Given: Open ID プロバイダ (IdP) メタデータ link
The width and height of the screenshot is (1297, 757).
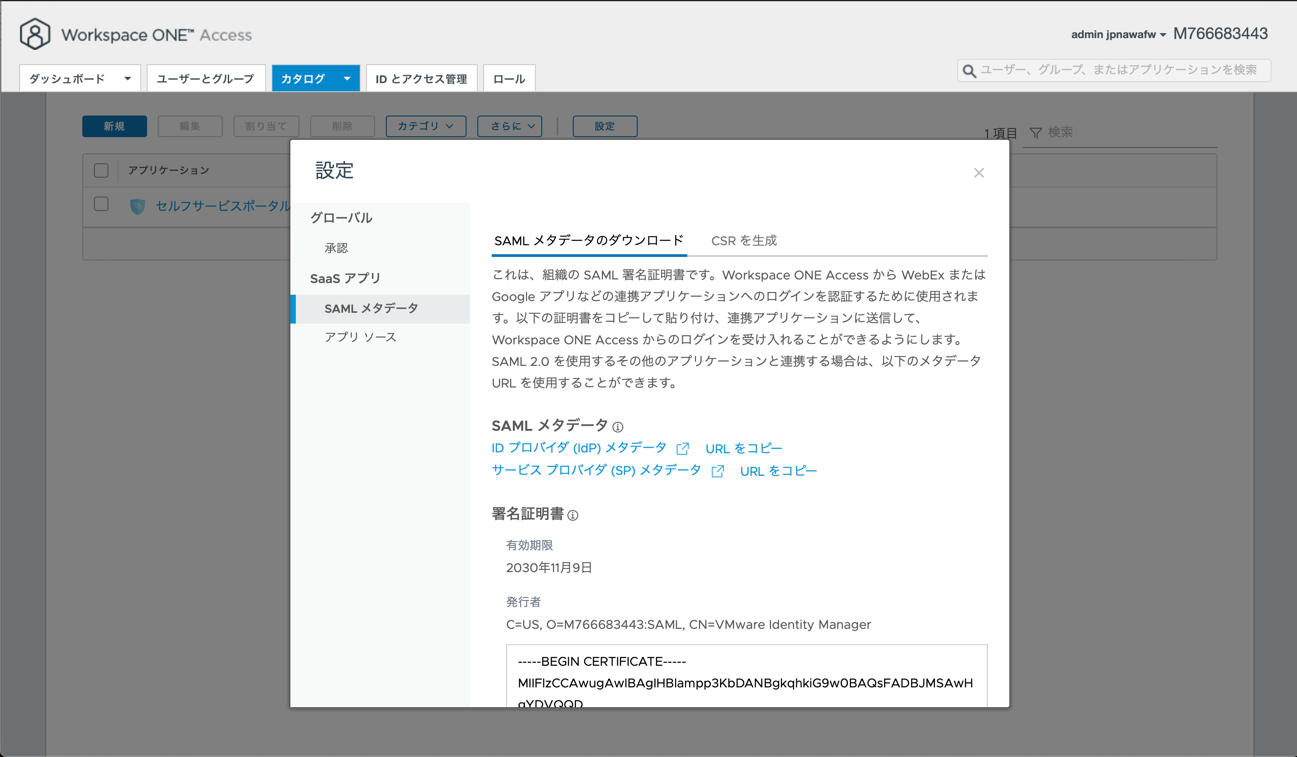Looking at the screenshot, I should coord(579,448).
